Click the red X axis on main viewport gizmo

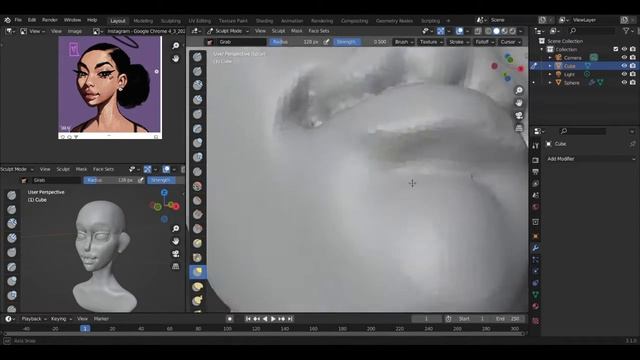point(520,69)
